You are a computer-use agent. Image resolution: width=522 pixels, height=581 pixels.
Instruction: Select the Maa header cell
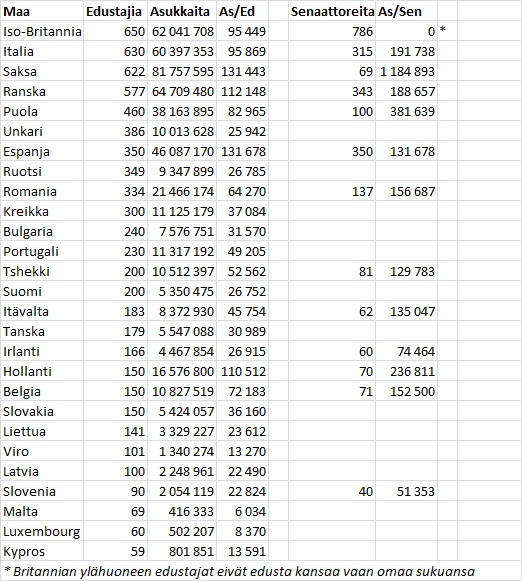pos(42,11)
